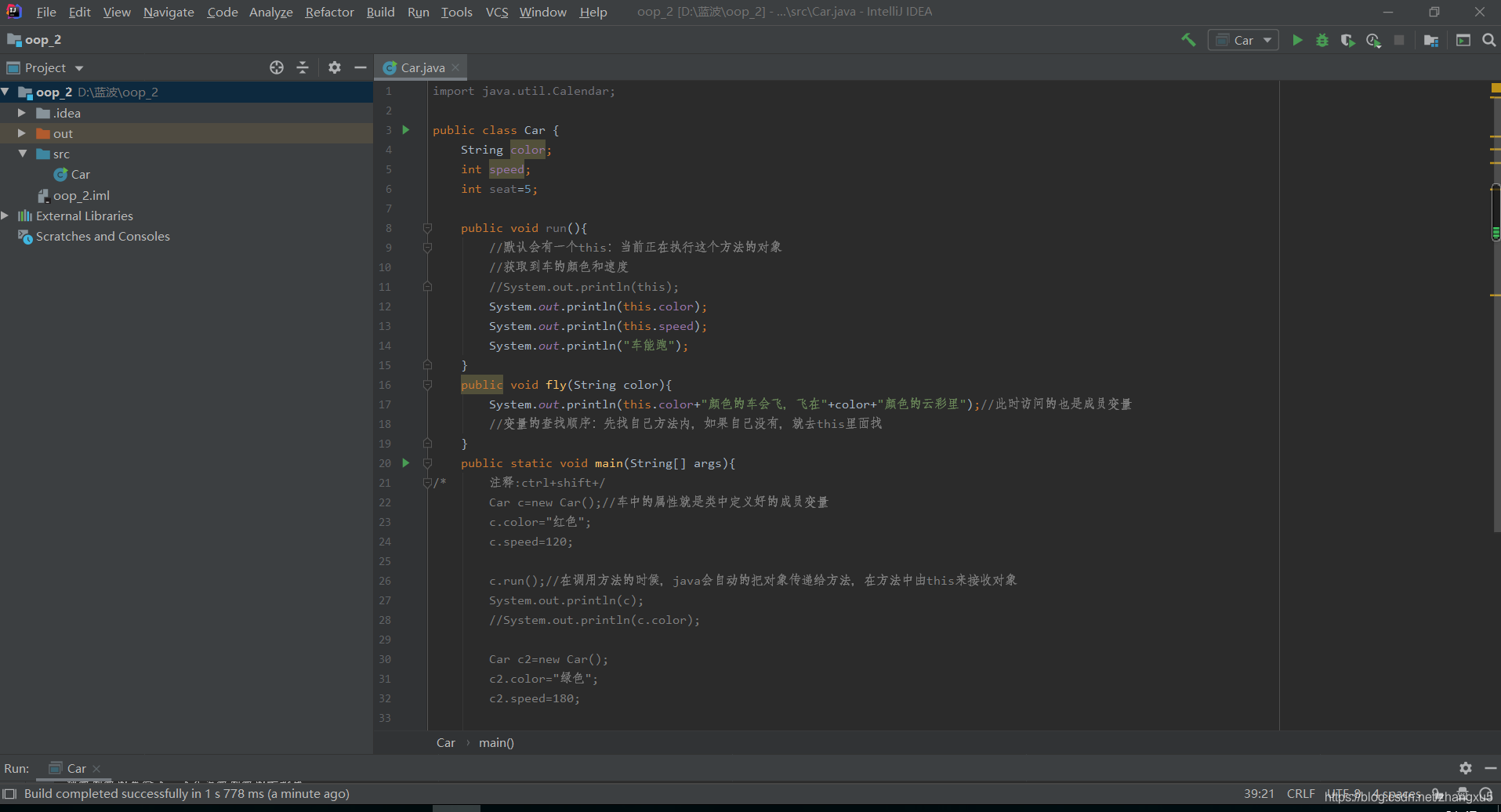Screen dimensions: 1501x812
Task: Expand the out folder
Action: (x=22, y=133)
